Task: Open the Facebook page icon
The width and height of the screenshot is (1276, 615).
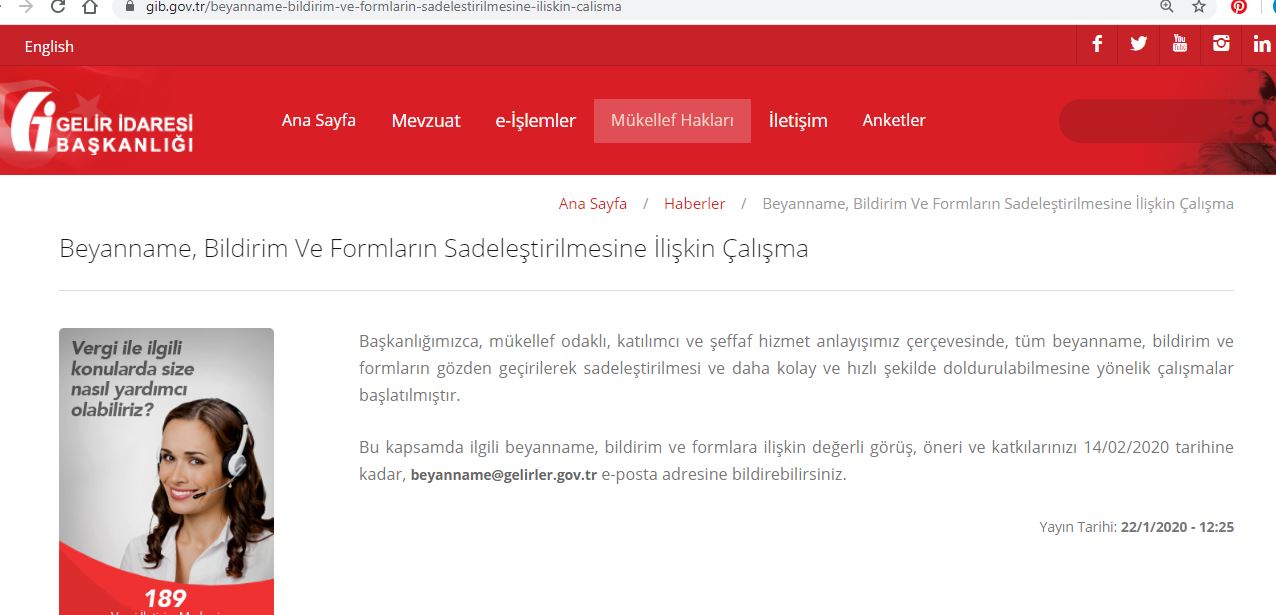Action: (1096, 44)
